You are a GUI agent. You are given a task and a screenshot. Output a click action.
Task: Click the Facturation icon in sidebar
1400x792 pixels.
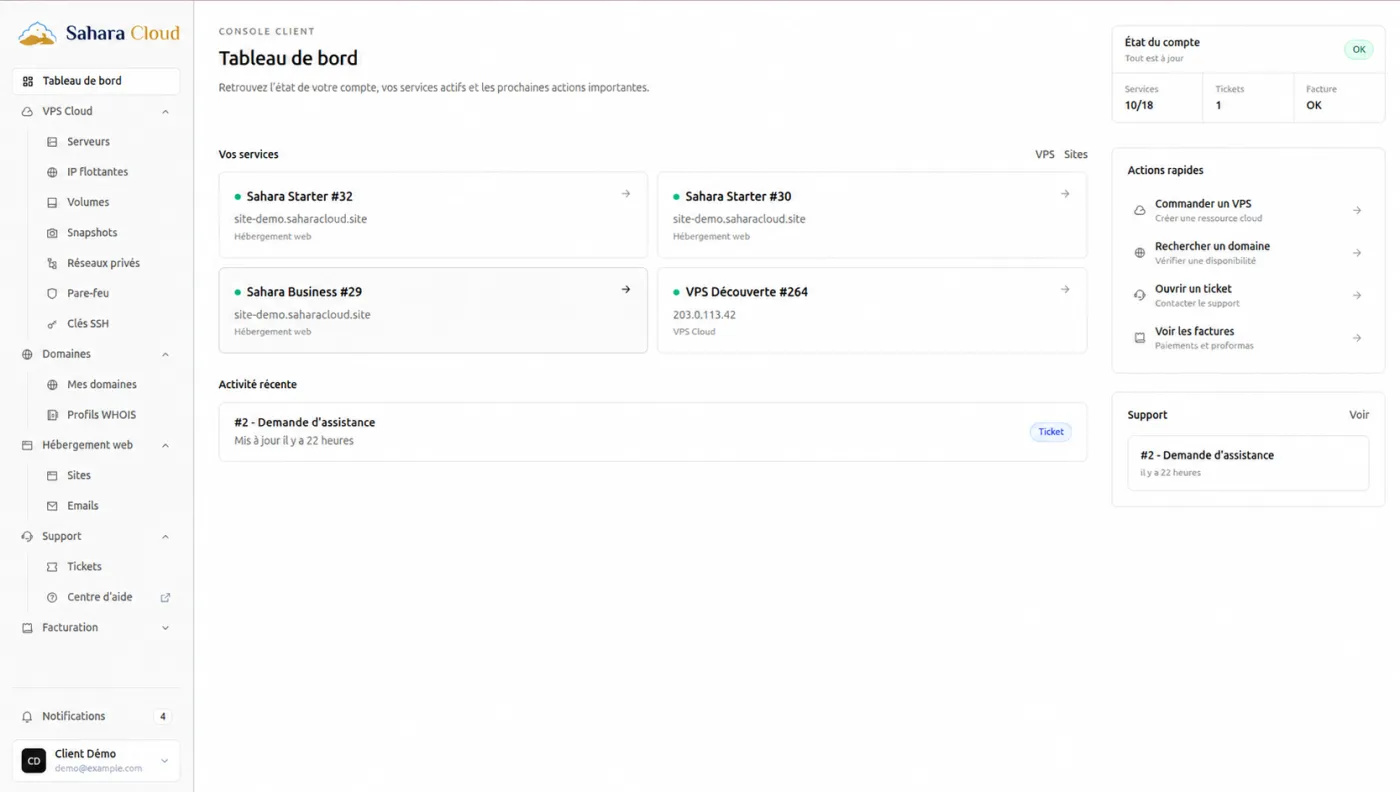click(x=28, y=627)
